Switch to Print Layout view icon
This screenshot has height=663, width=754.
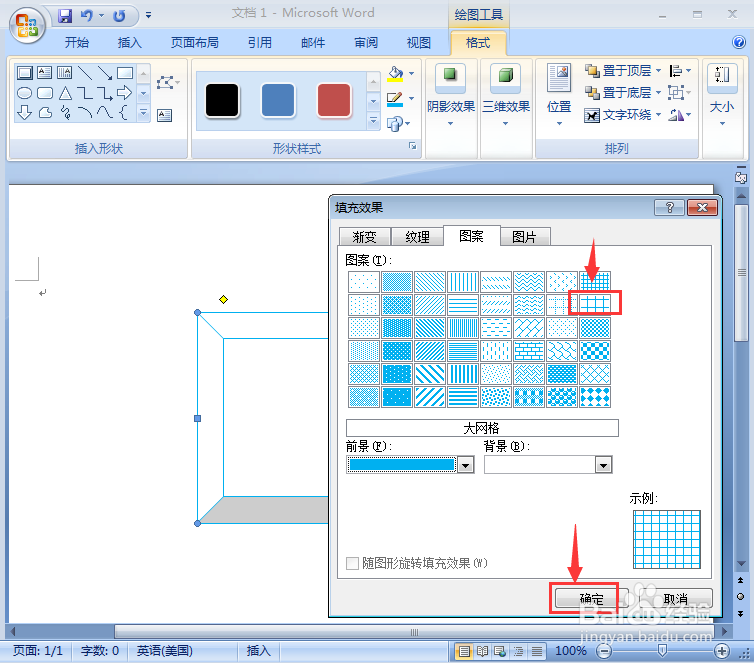click(x=464, y=651)
